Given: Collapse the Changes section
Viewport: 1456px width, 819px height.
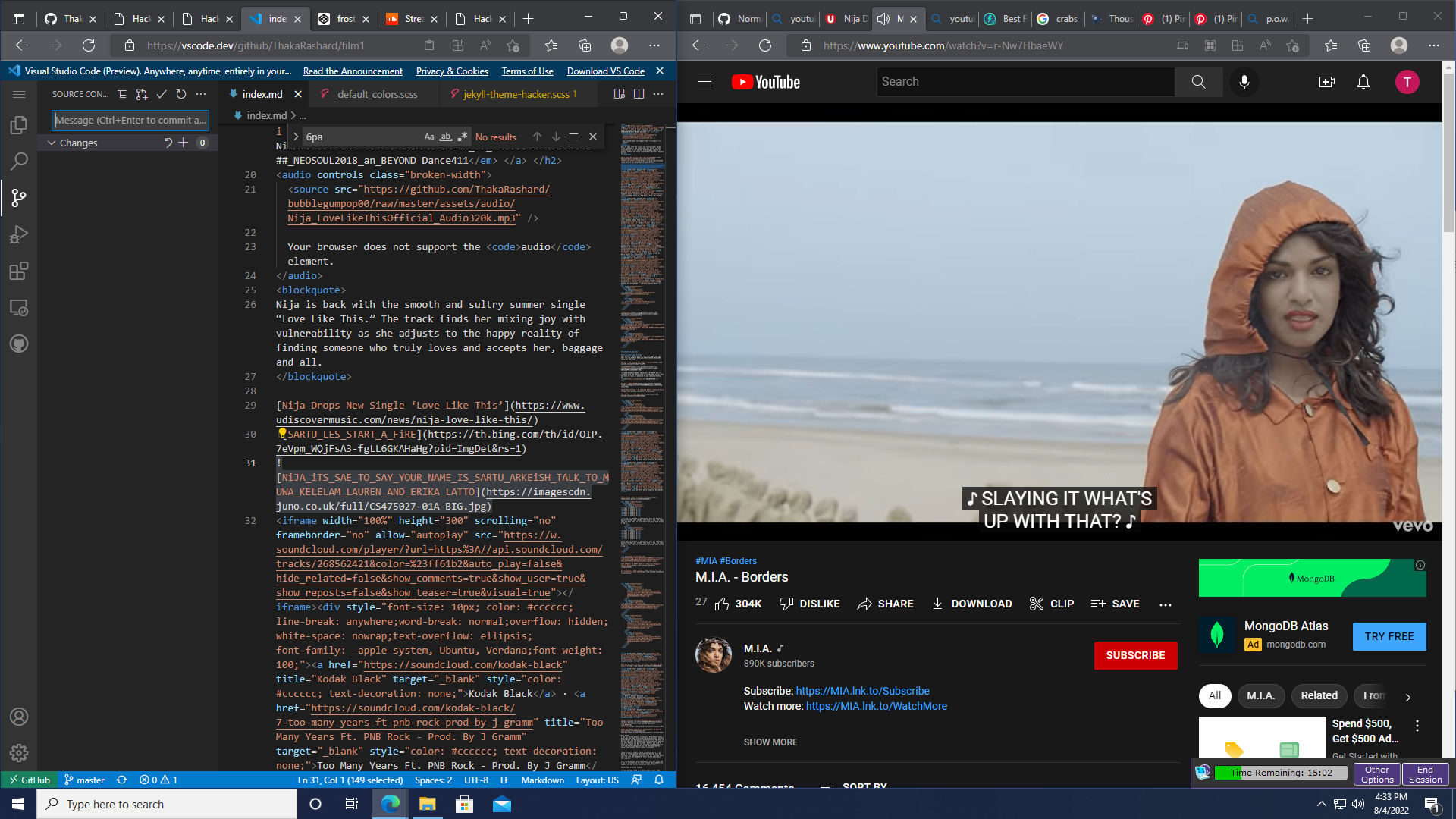Looking at the screenshot, I should (x=52, y=143).
